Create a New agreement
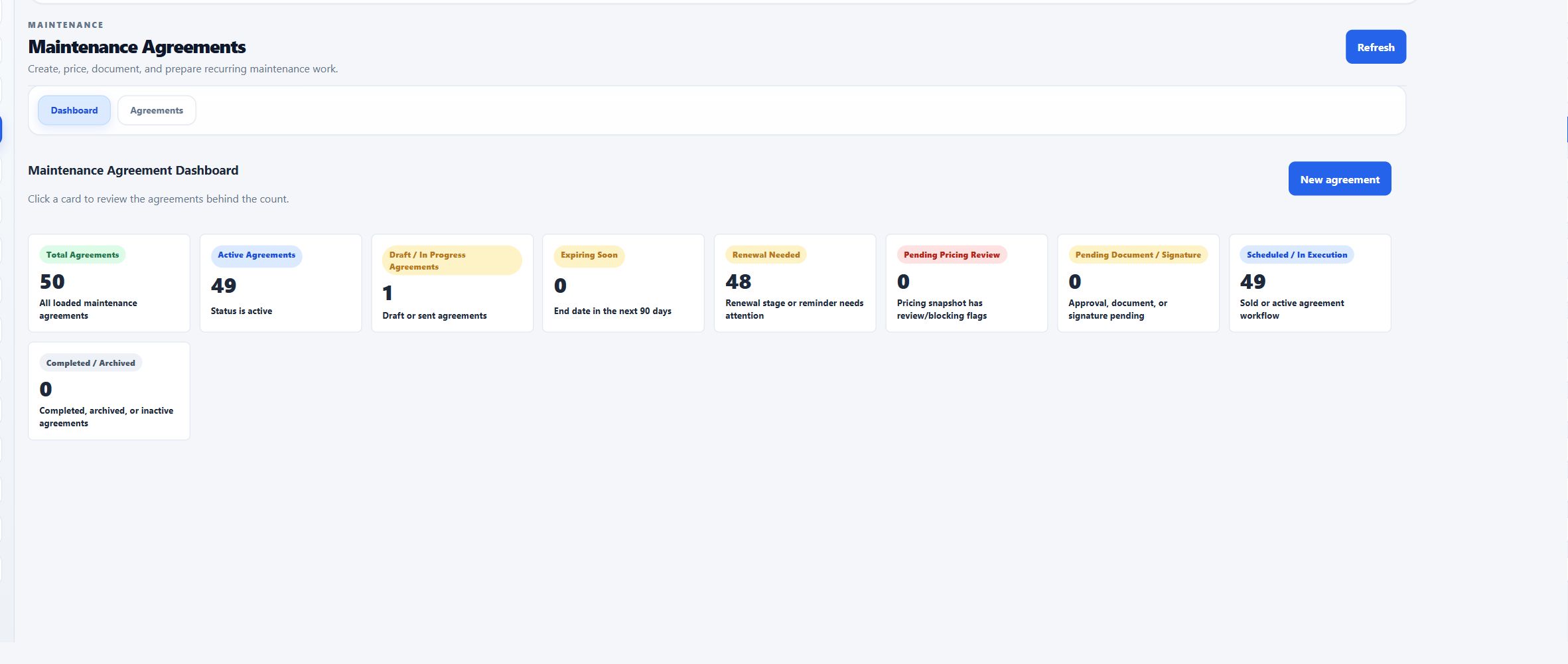The height and width of the screenshot is (664, 1568). click(x=1340, y=179)
